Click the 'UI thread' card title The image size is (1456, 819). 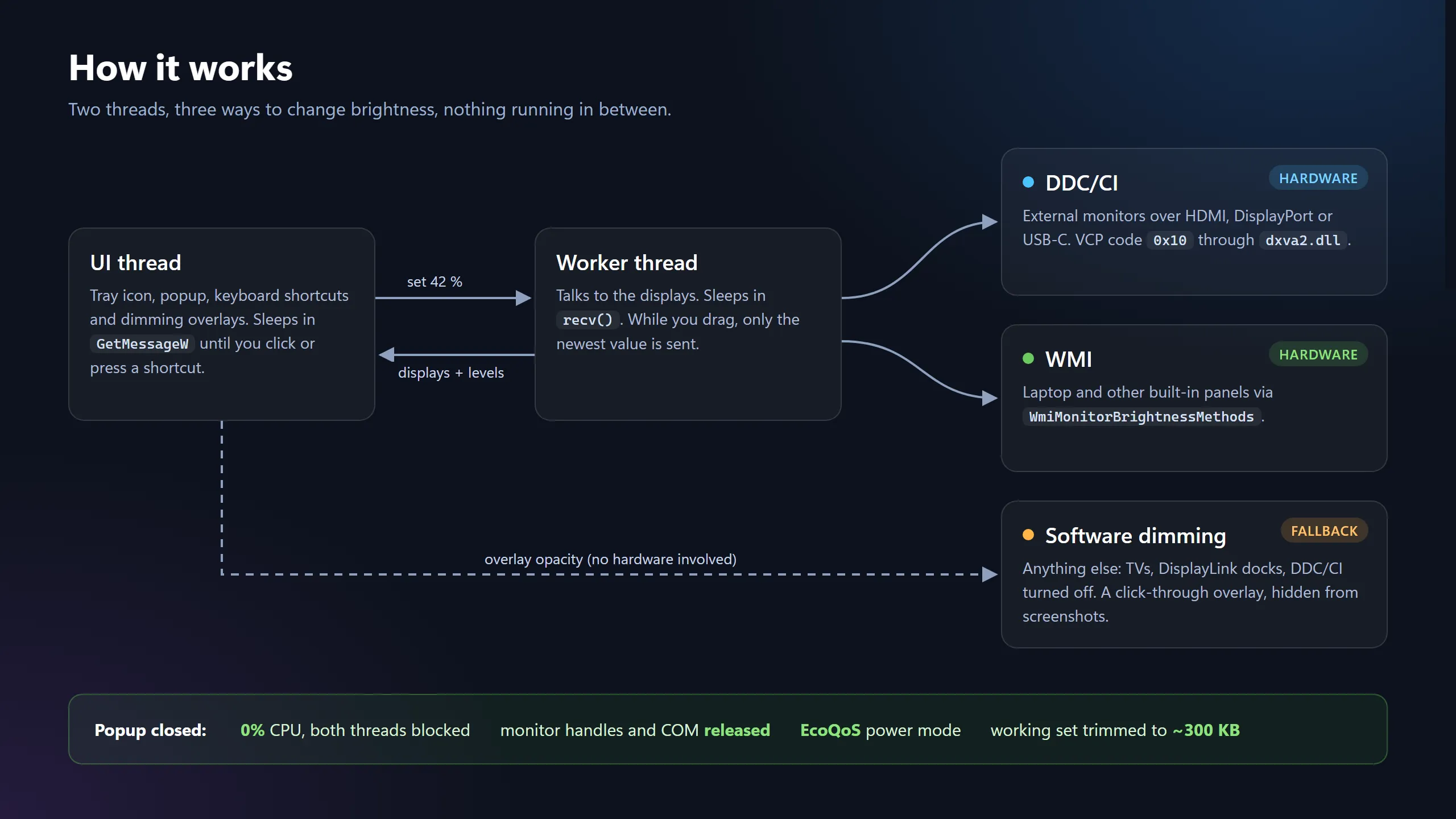coord(135,263)
